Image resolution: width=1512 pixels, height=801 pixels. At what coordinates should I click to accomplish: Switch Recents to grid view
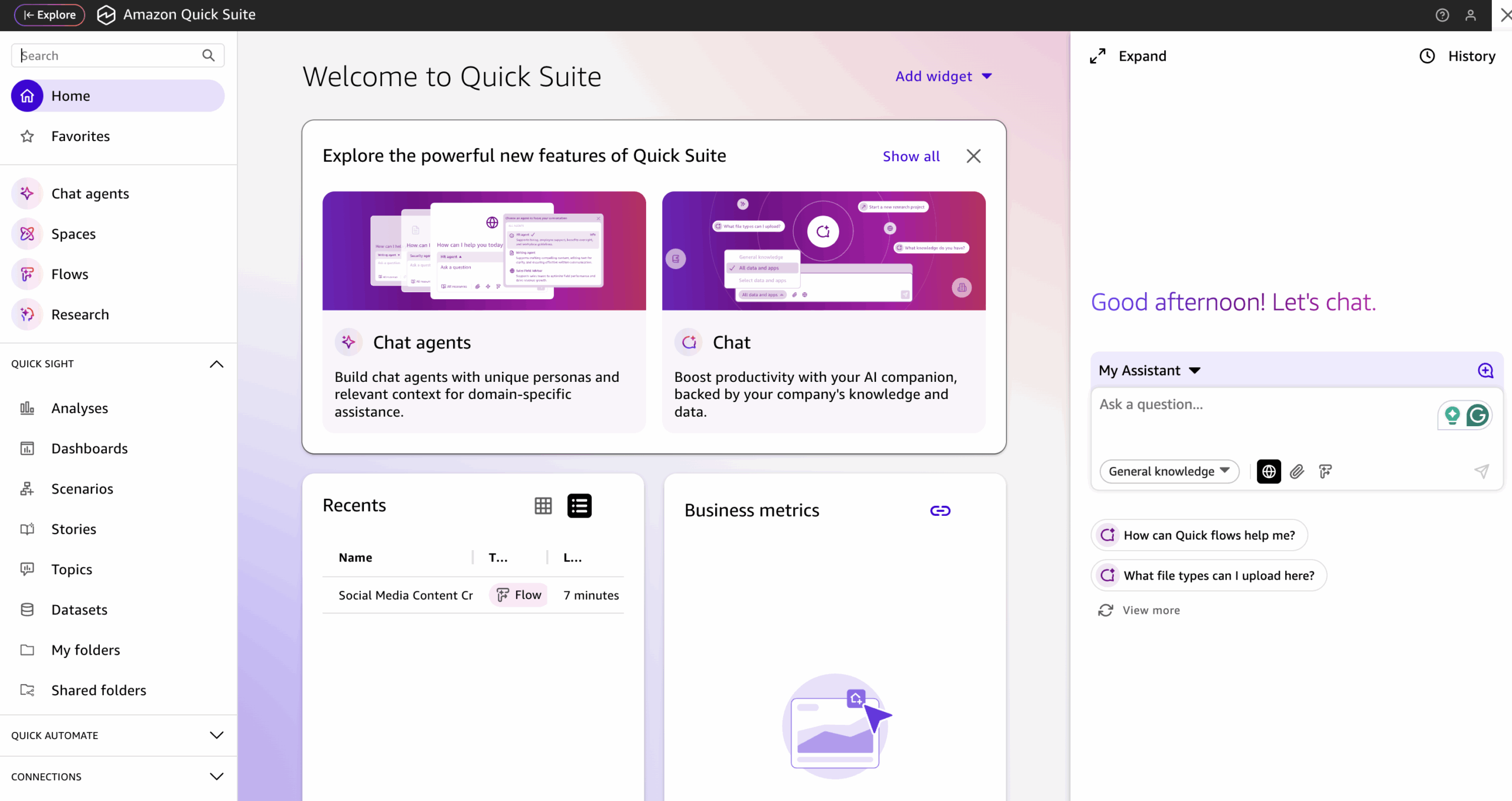(x=543, y=506)
